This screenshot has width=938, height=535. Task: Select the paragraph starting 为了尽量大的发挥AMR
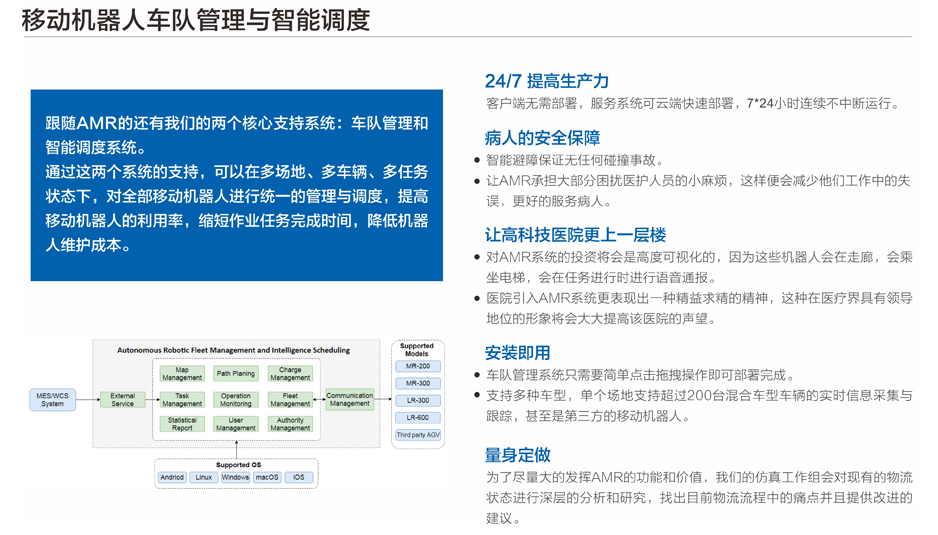(699, 498)
